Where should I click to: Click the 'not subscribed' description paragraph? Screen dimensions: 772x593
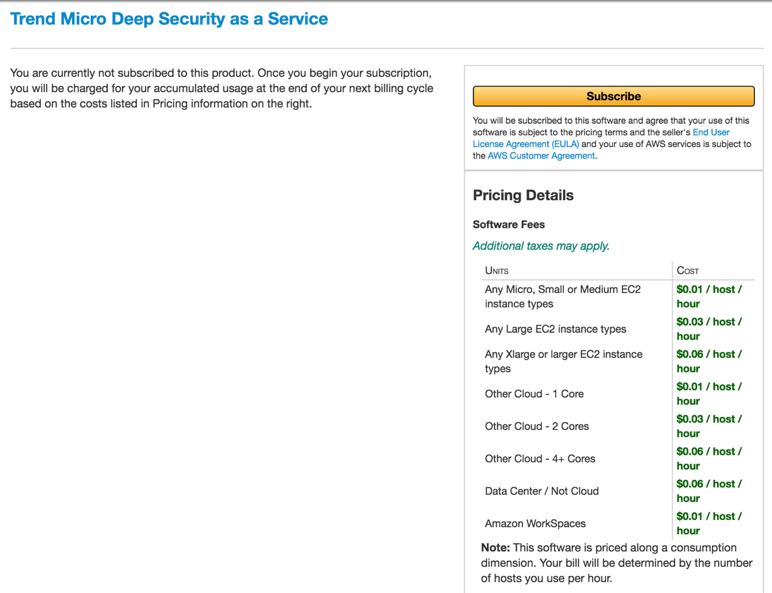coord(220,89)
